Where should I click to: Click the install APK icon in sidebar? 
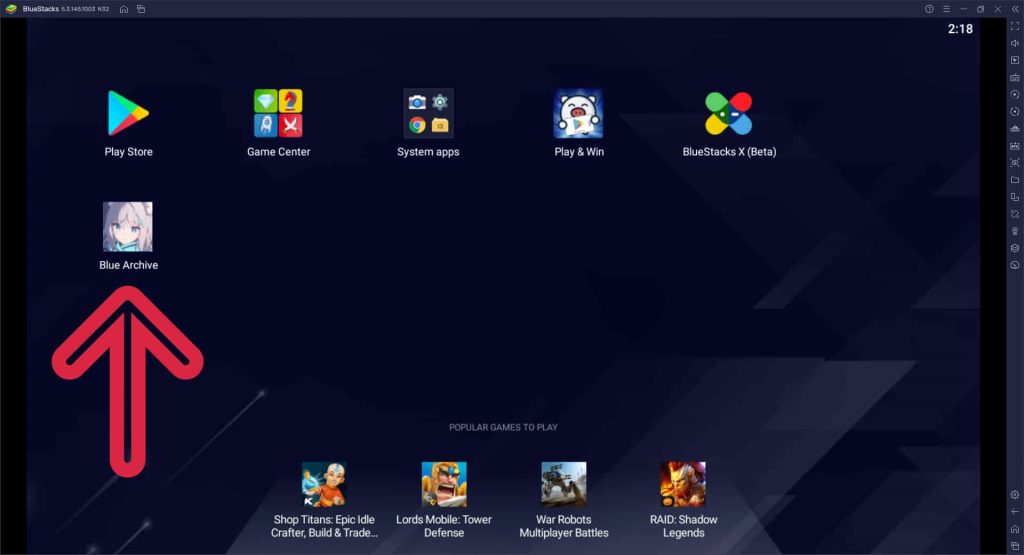(1015, 146)
